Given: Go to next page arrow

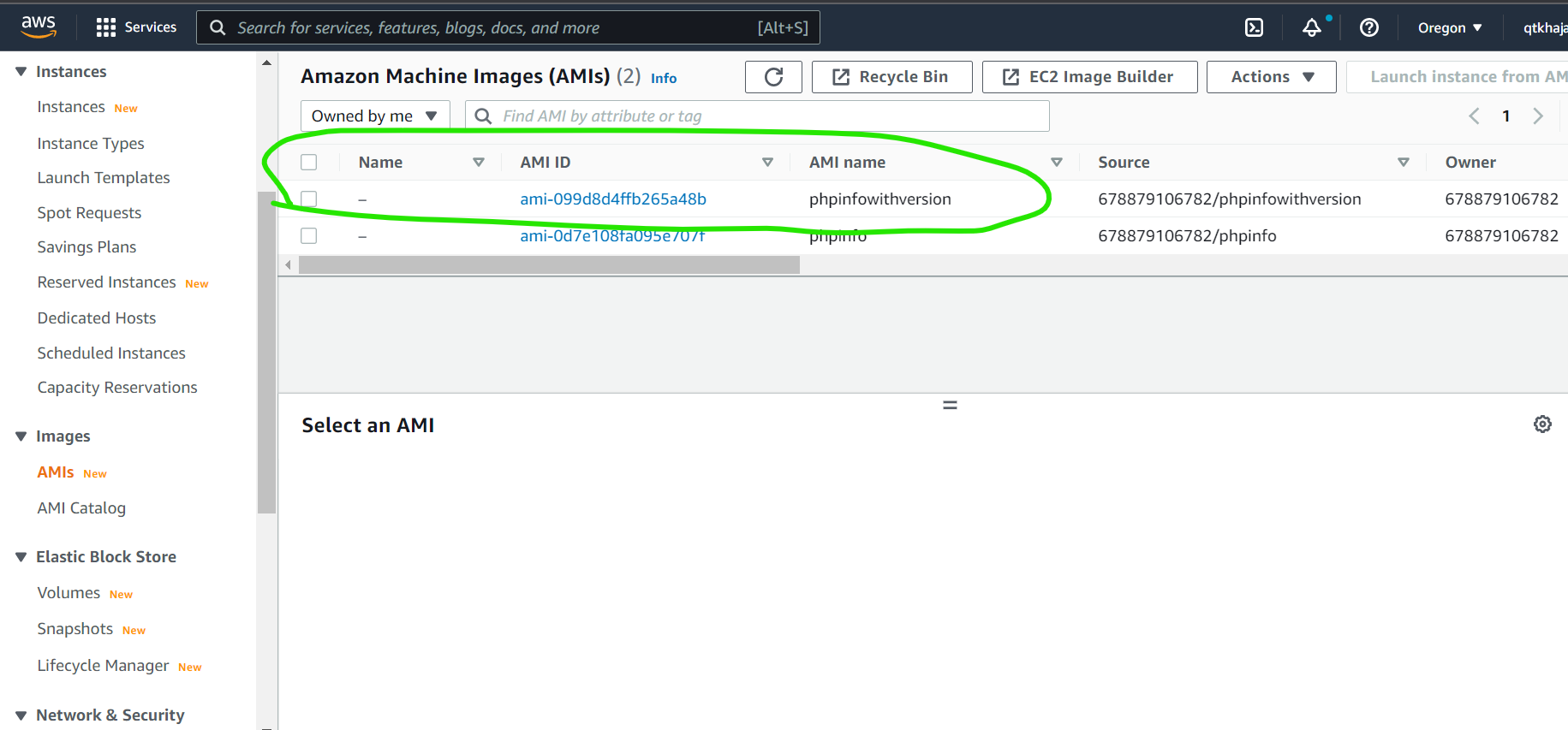Looking at the screenshot, I should point(1538,116).
